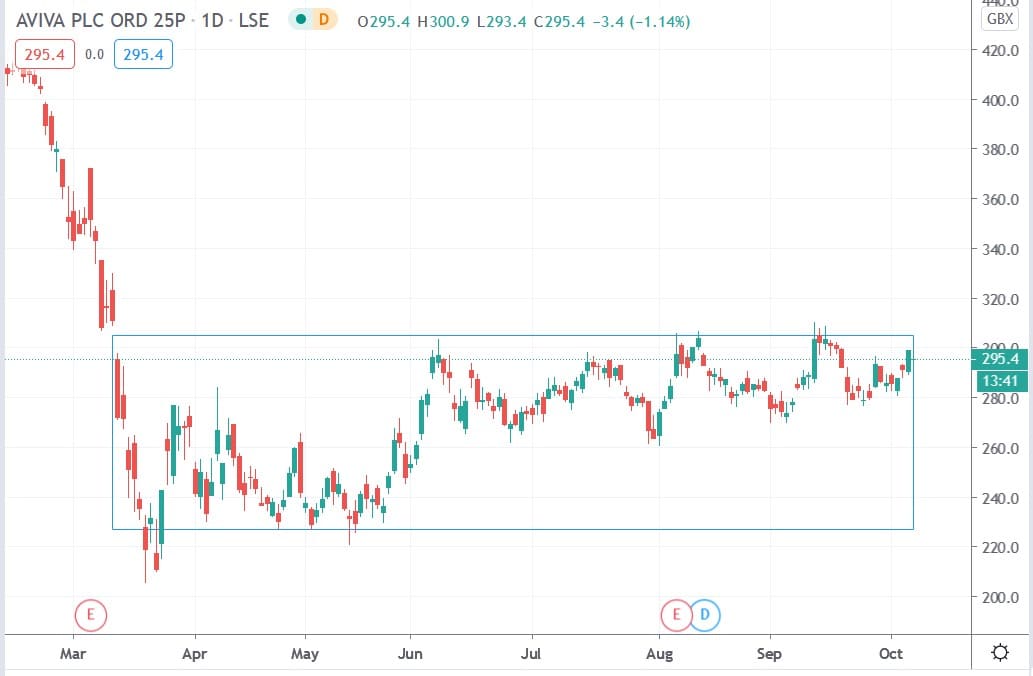Click the 0.0 spread value
This screenshot has height=676, width=1033.
coord(94,55)
